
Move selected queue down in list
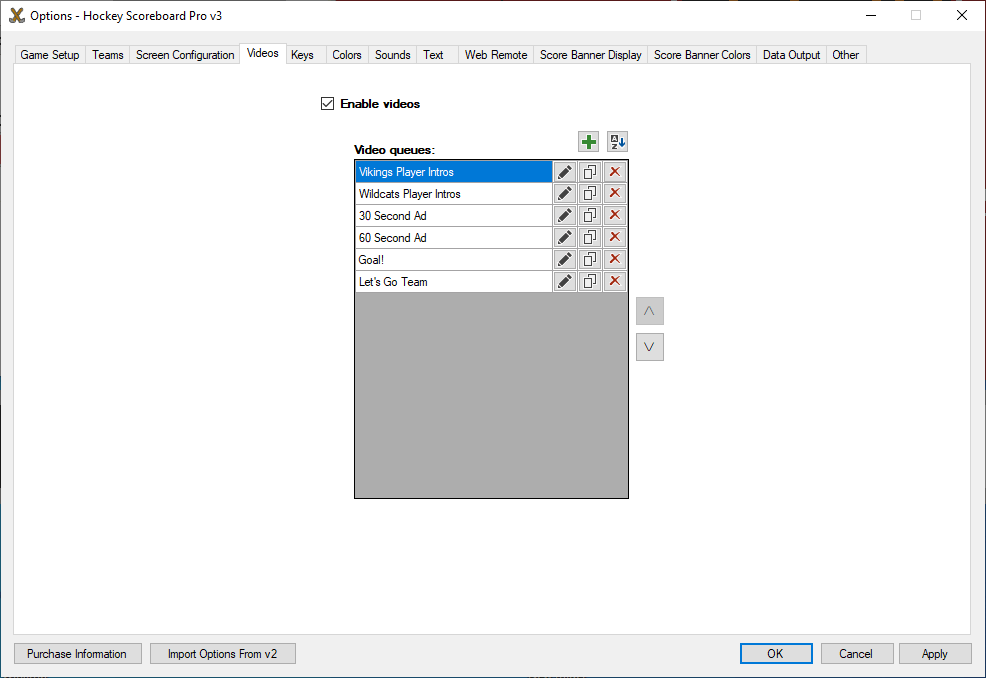point(649,347)
